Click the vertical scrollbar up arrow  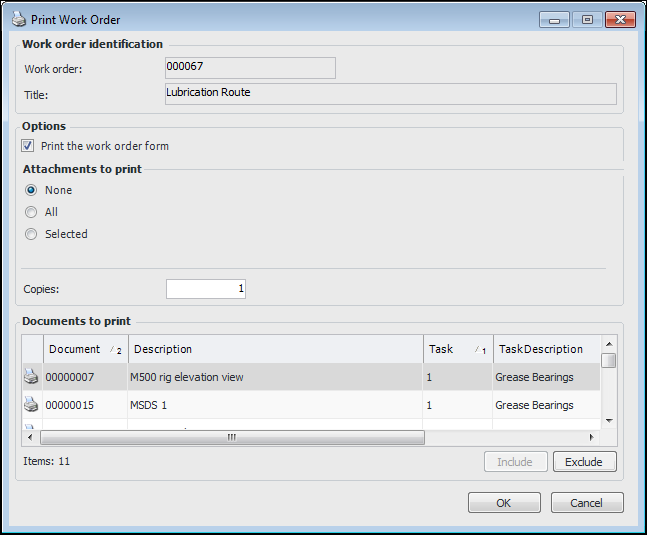[x=609, y=344]
